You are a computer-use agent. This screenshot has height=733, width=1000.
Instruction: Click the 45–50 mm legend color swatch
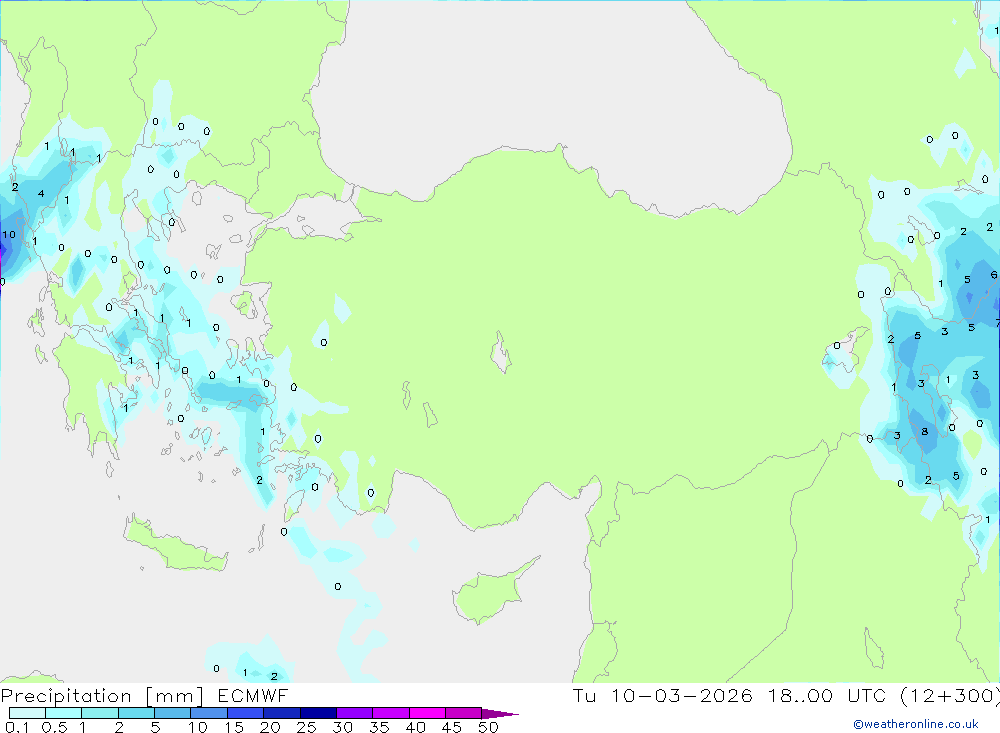[463, 713]
